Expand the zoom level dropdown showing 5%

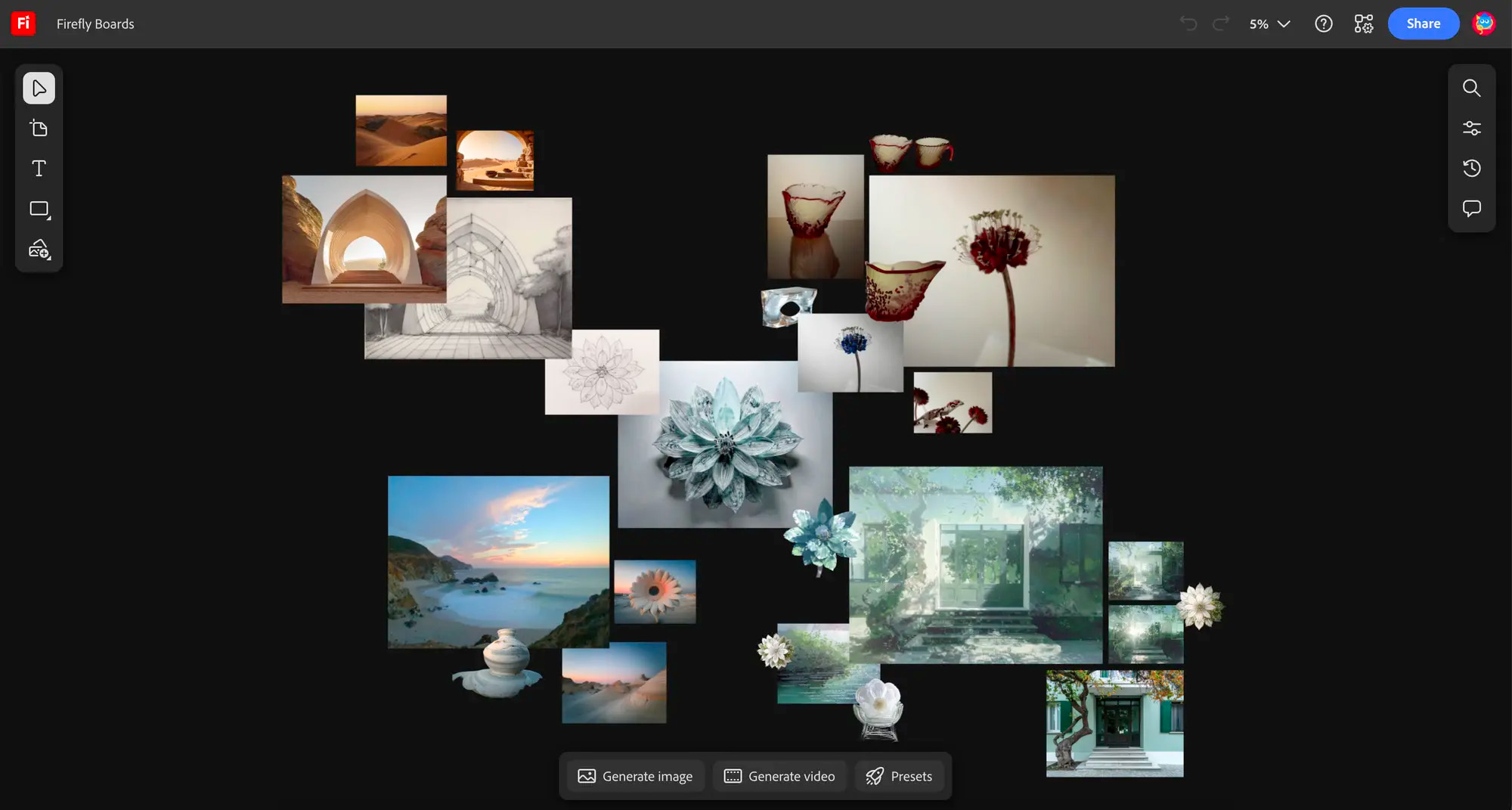tap(1284, 23)
